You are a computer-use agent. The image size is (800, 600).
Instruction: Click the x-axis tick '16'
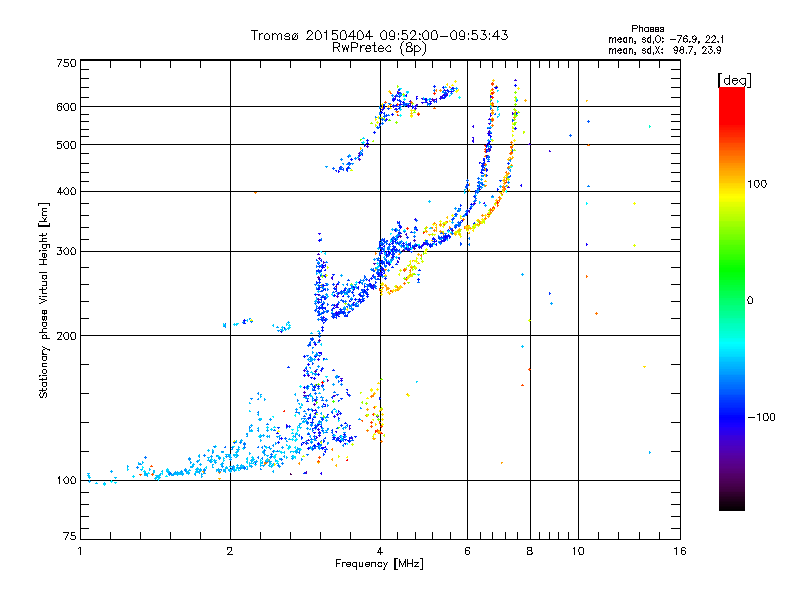[680, 551]
